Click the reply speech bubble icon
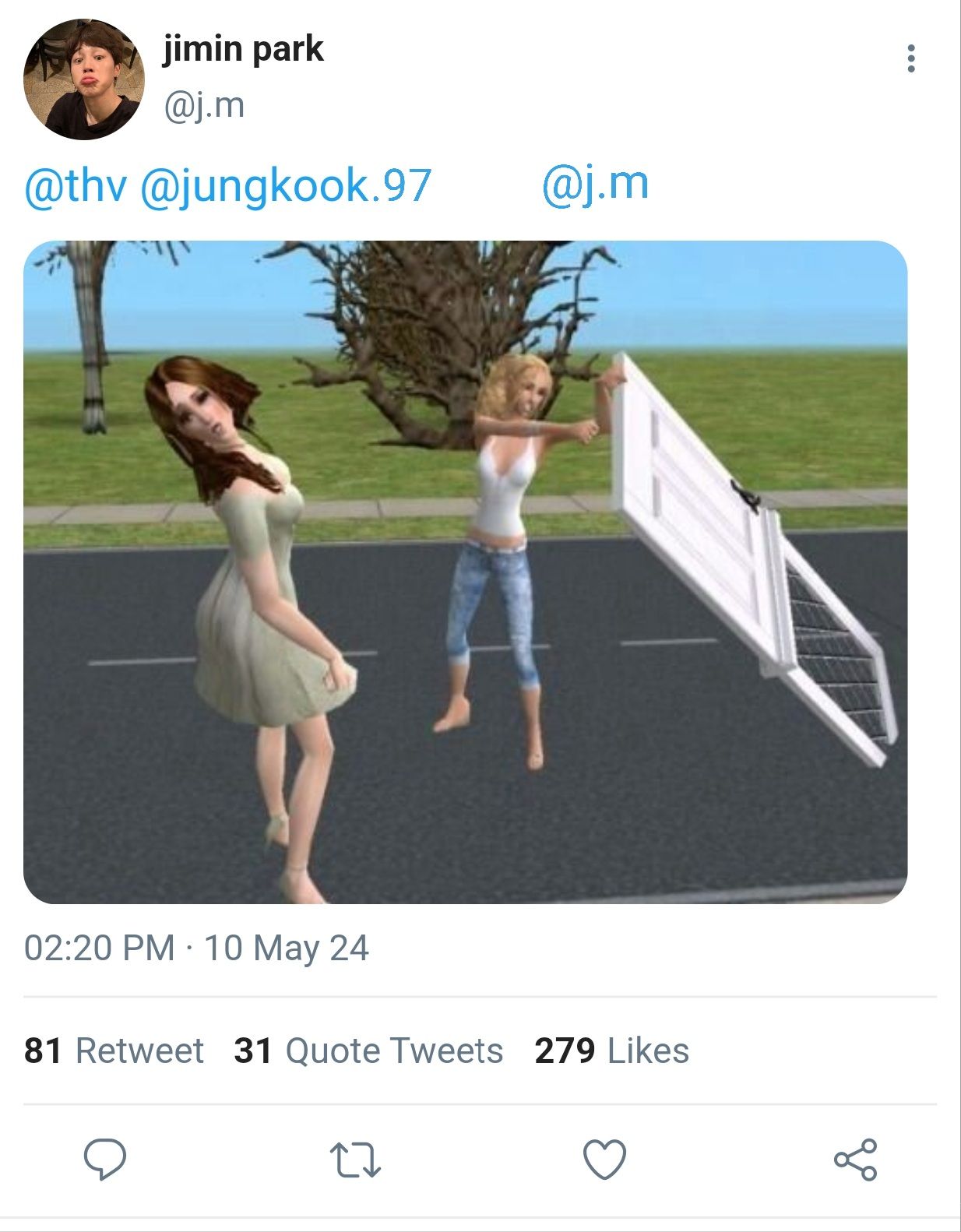Viewport: 961px width, 1232px height. (105, 1160)
